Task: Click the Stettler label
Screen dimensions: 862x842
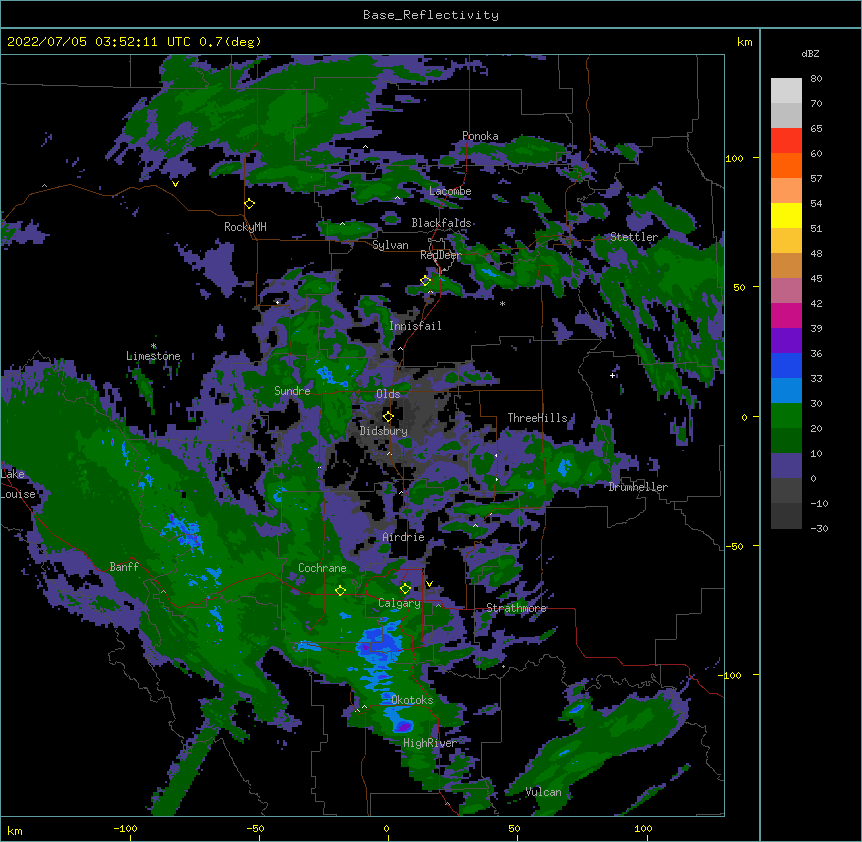Action: tap(634, 237)
